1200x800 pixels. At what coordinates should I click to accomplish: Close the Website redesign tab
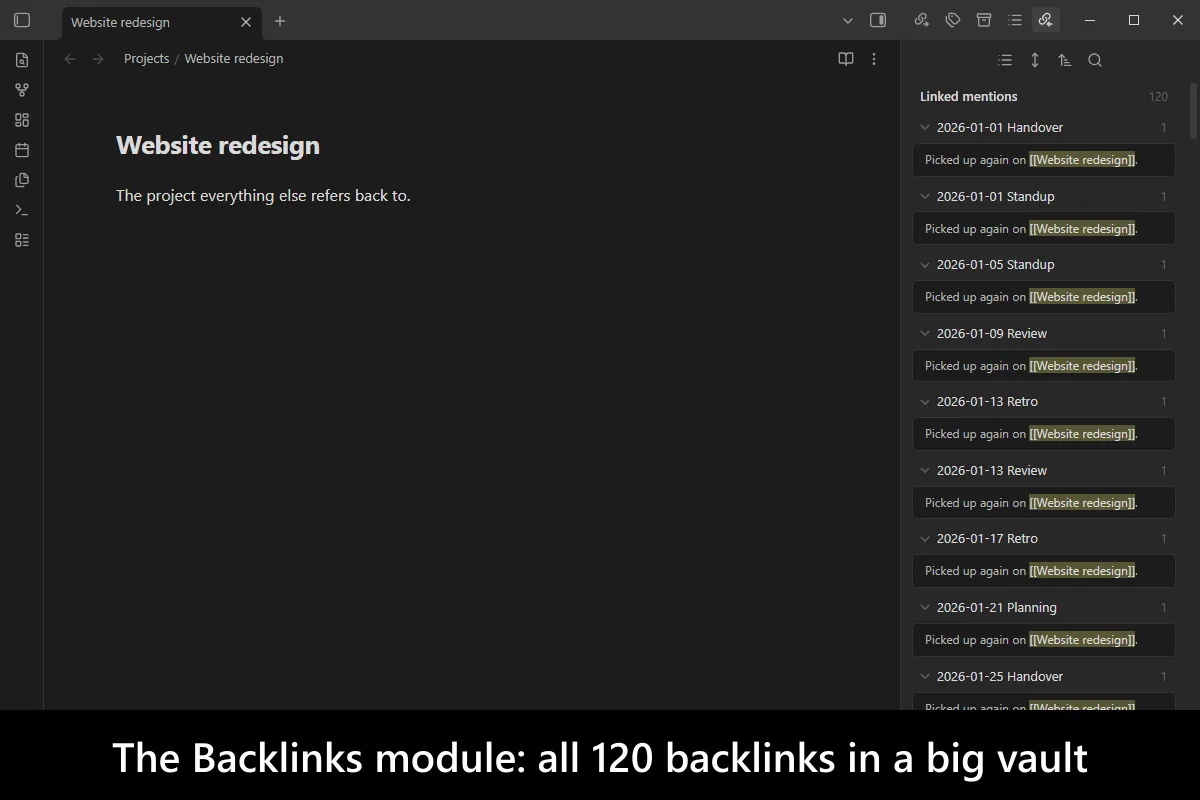point(246,22)
